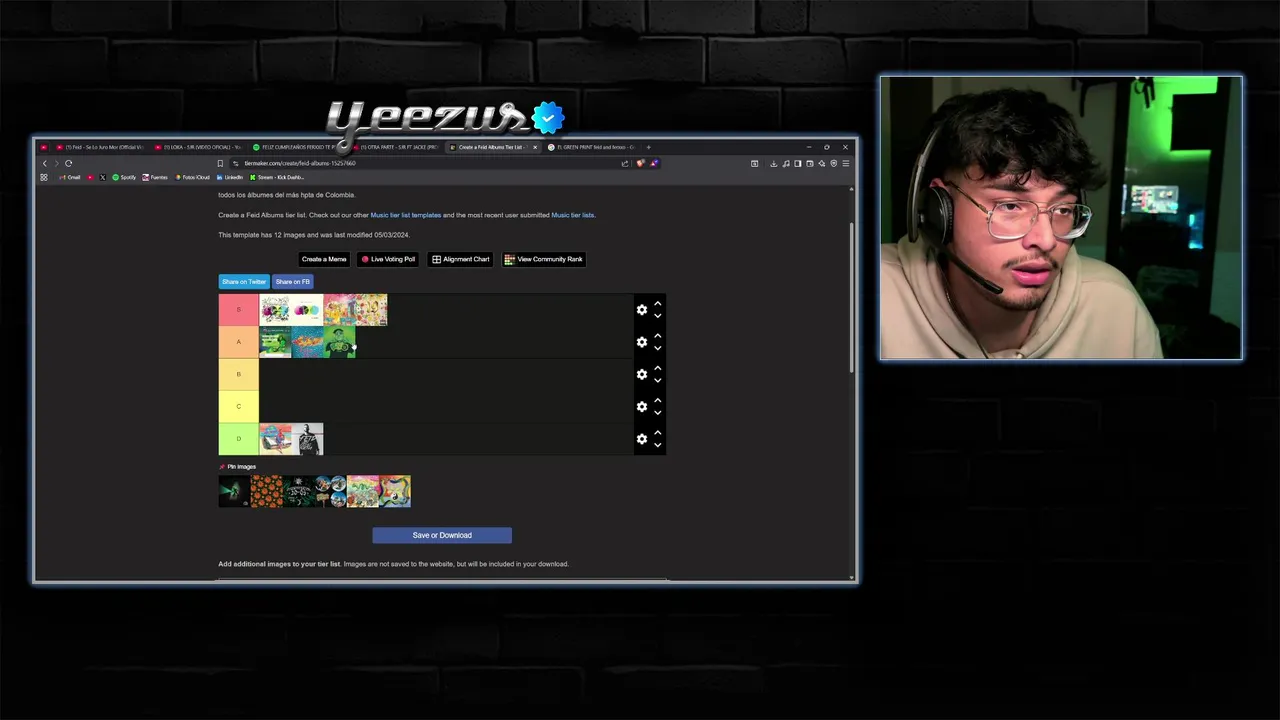Open the Brave Rewards triangle icon
1280x720 pixels.
coord(654,163)
